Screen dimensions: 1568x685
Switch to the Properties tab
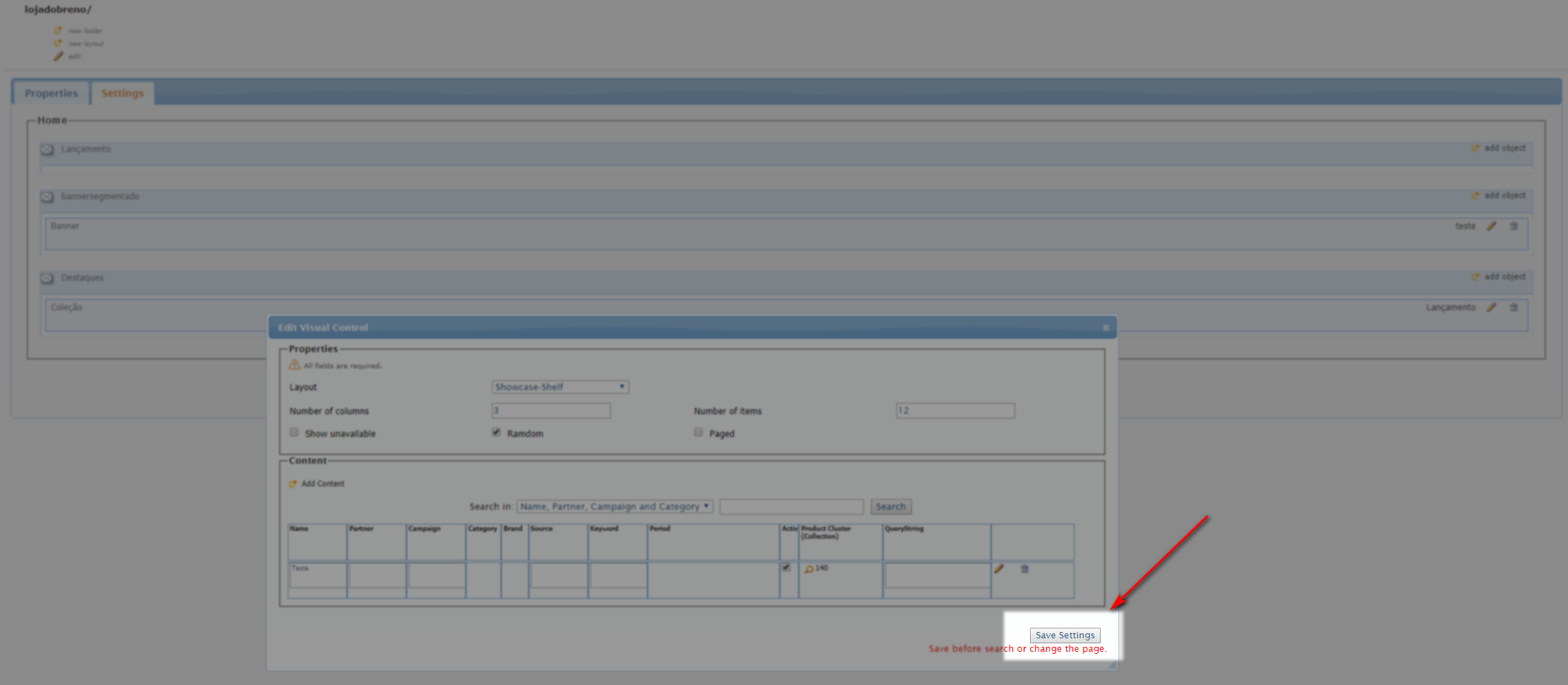pyautogui.click(x=51, y=93)
